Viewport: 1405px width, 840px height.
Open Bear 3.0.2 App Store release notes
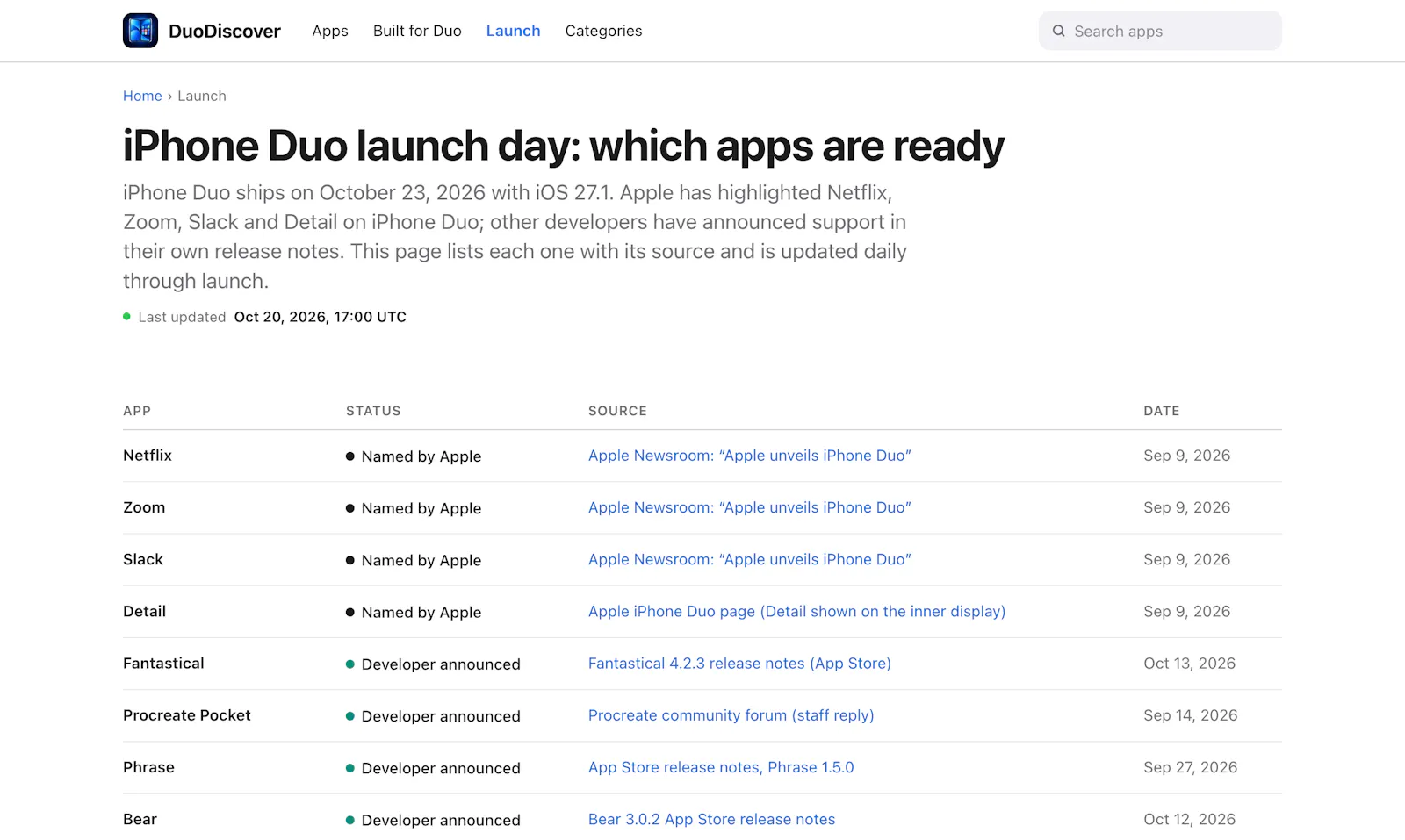pyautogui.click(x=712, y=819)
